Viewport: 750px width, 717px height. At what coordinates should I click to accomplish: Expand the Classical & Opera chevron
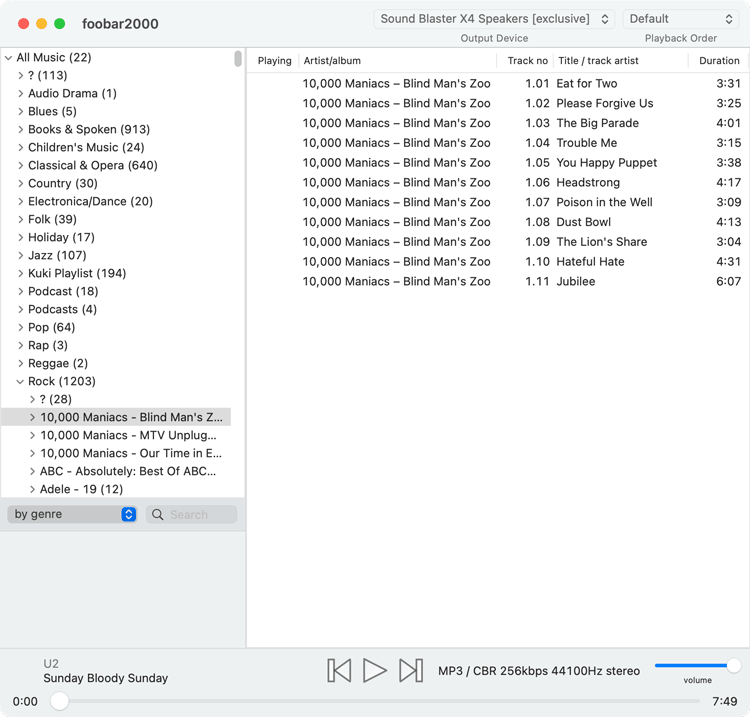21,165
